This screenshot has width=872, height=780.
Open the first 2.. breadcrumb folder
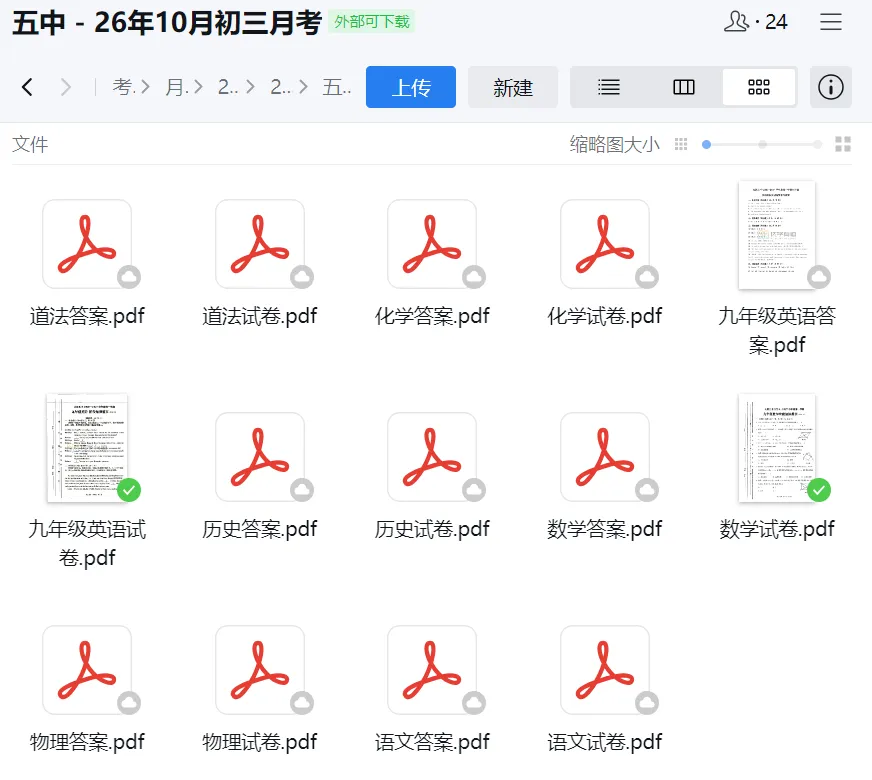(x=229, y=87)
